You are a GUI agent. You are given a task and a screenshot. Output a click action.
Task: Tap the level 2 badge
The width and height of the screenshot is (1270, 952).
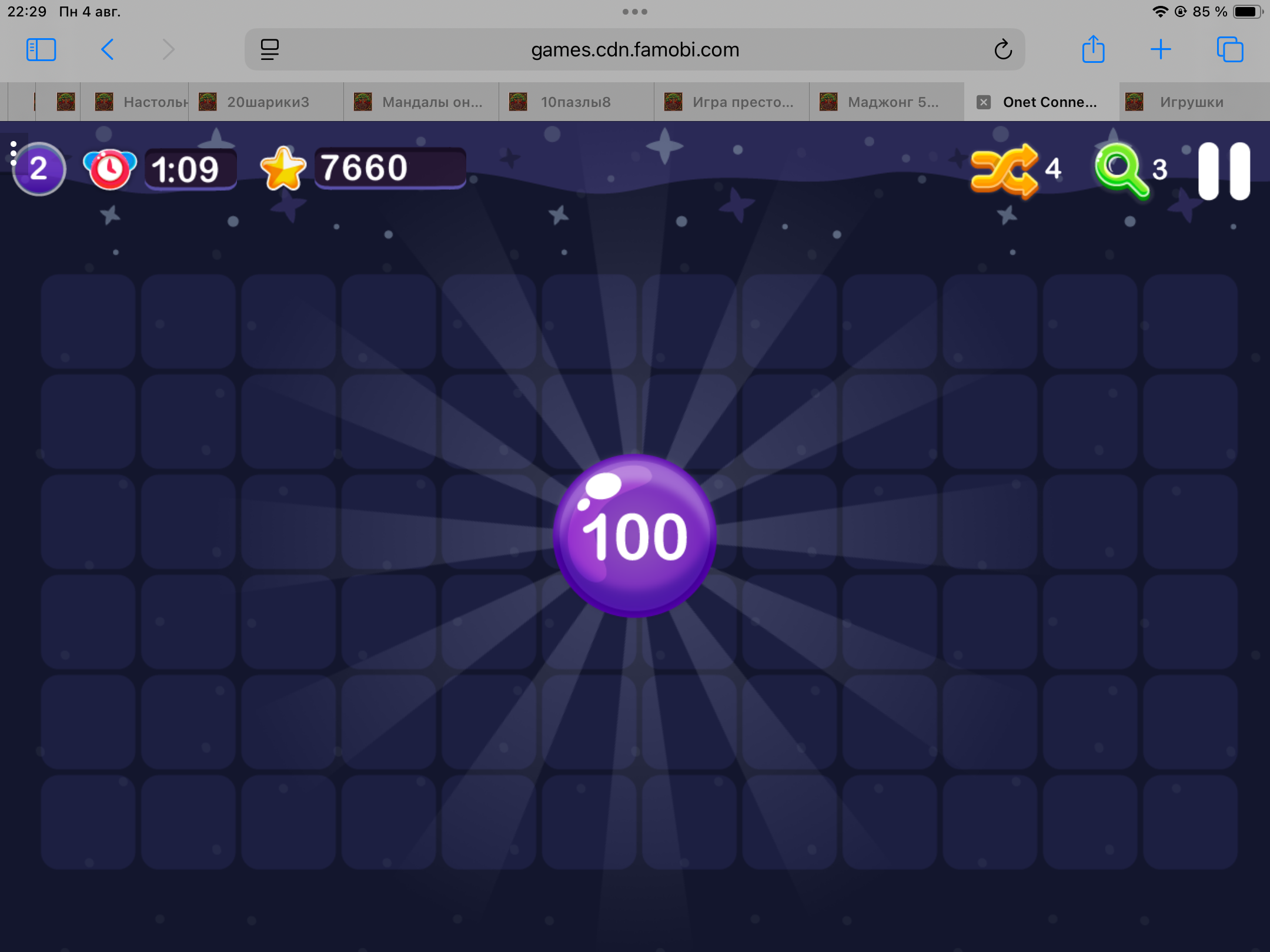point(39,169)
